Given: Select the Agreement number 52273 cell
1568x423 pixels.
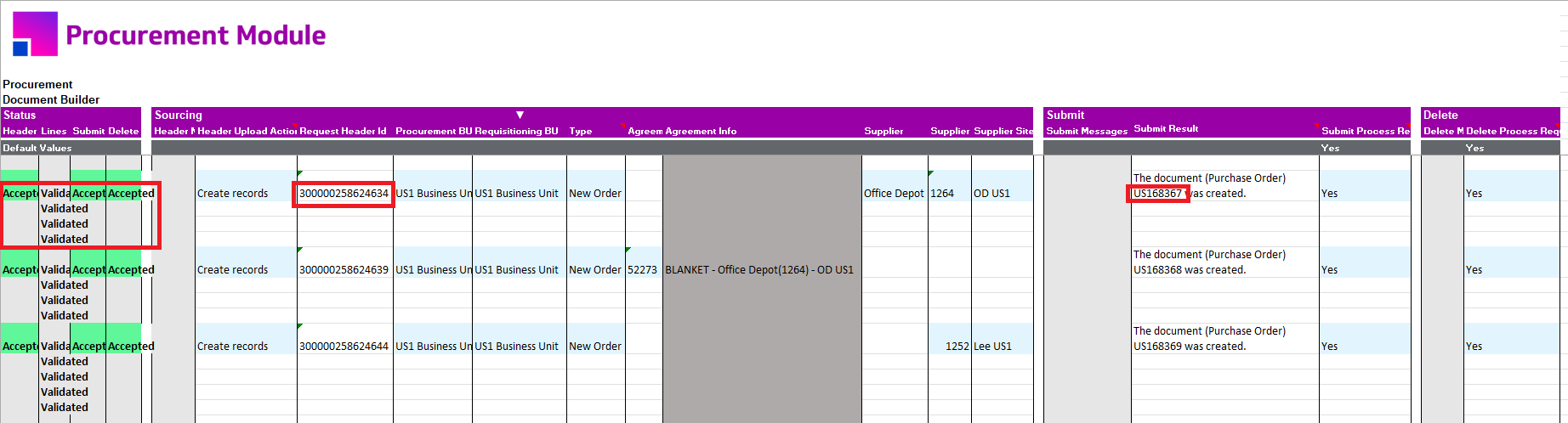Looking at the screenshot, I should pyautogui.click(x=642, y=270).
